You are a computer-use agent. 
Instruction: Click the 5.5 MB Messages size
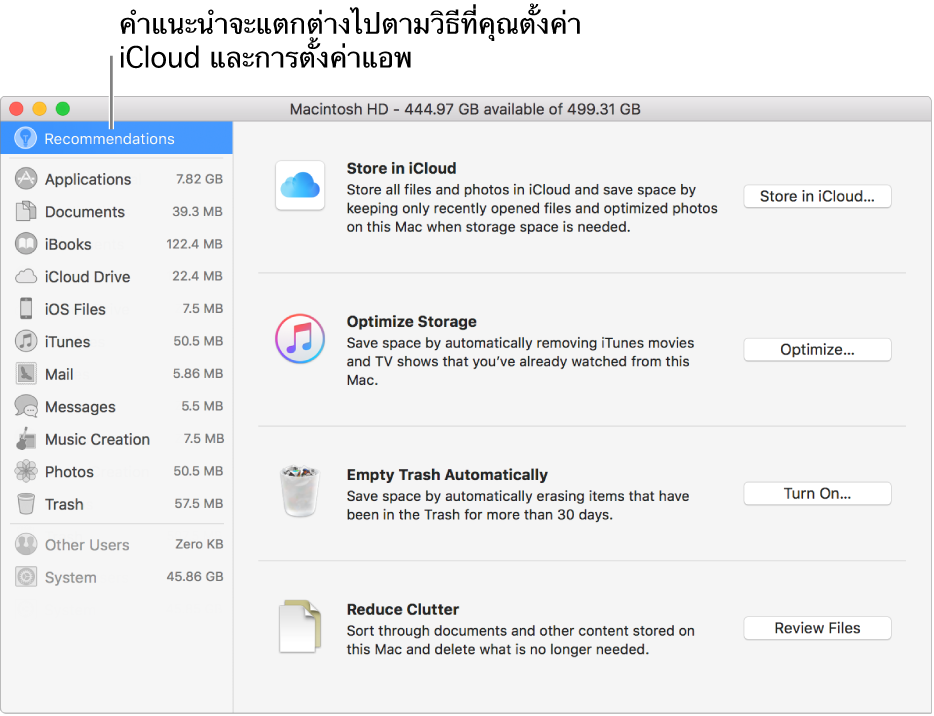[x=202, y=406]
